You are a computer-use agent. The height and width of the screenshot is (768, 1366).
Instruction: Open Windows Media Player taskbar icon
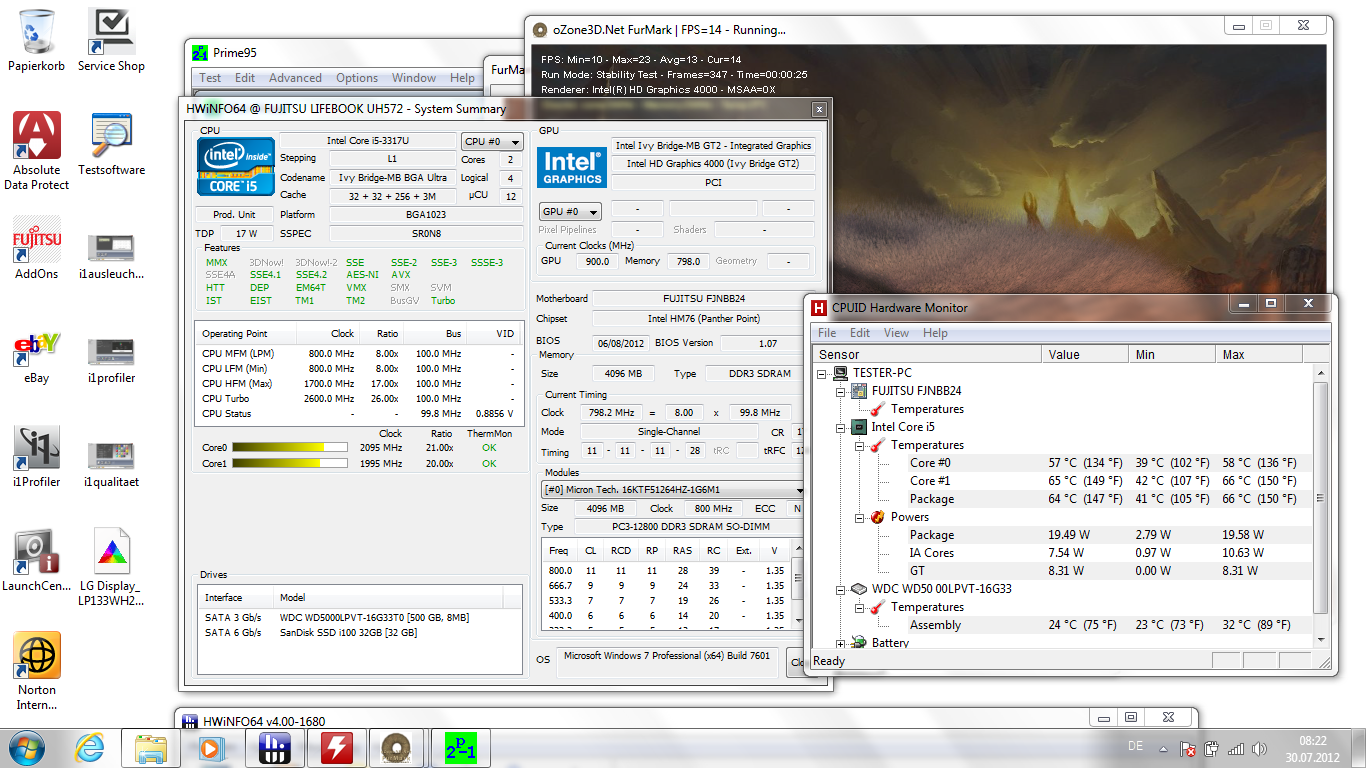pos(212,747)
